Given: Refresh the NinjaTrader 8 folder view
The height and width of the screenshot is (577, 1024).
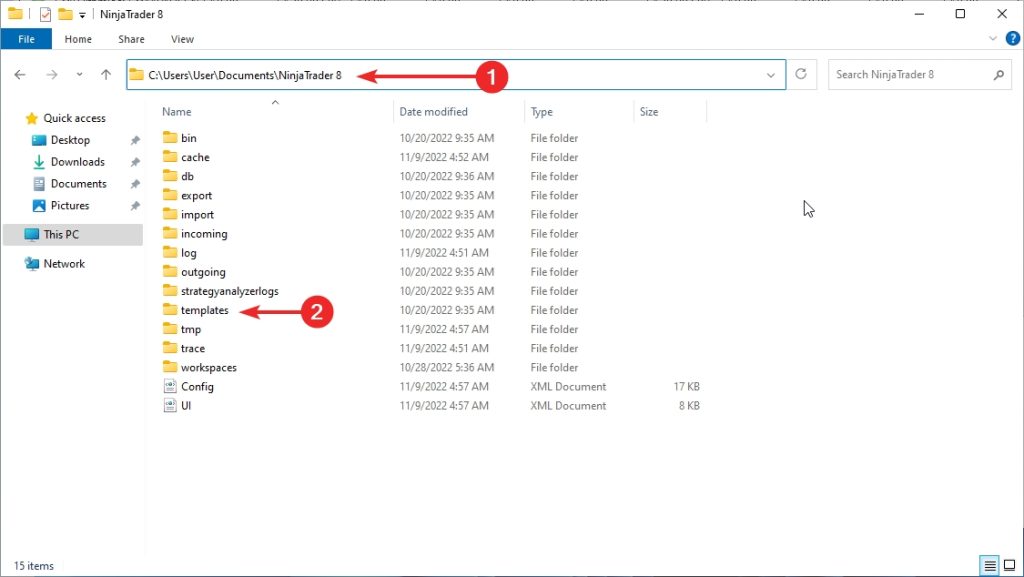Looking at the screenshot, I should [x=801, y=75].
